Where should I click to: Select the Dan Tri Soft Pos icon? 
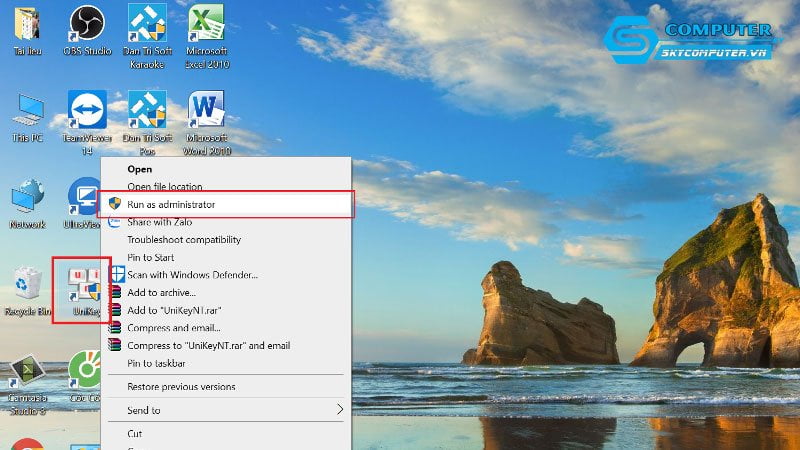[x=147, y=110]
